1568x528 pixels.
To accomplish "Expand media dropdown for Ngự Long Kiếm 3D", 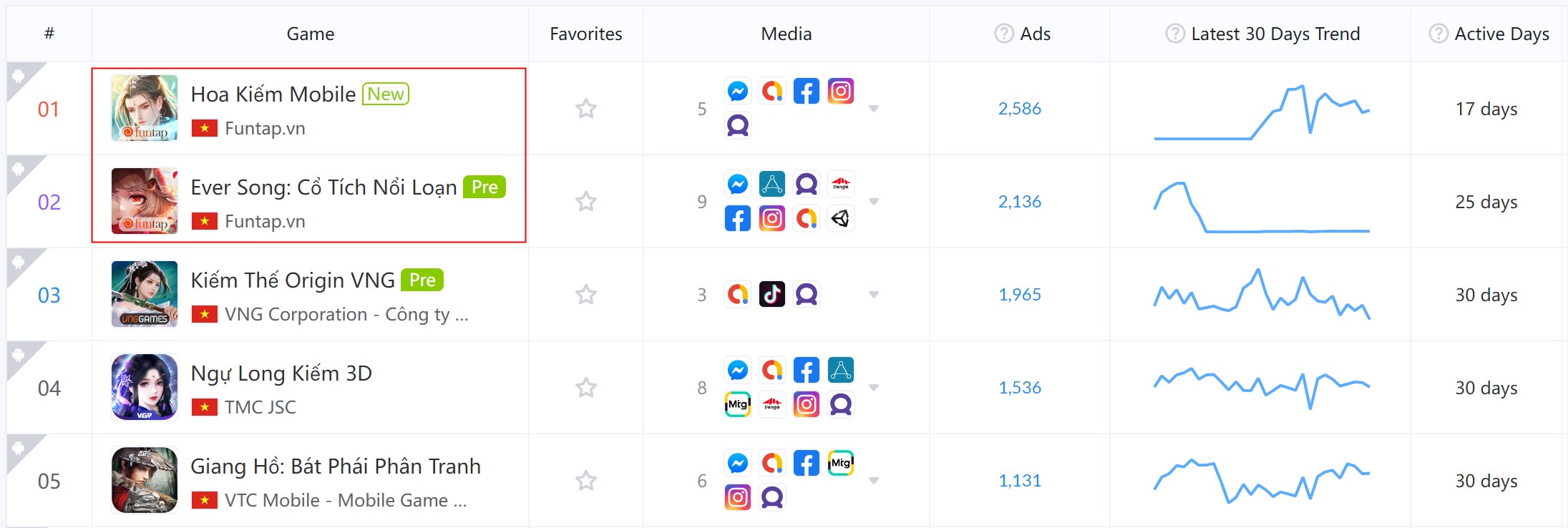I will click(x=874, y=388).
